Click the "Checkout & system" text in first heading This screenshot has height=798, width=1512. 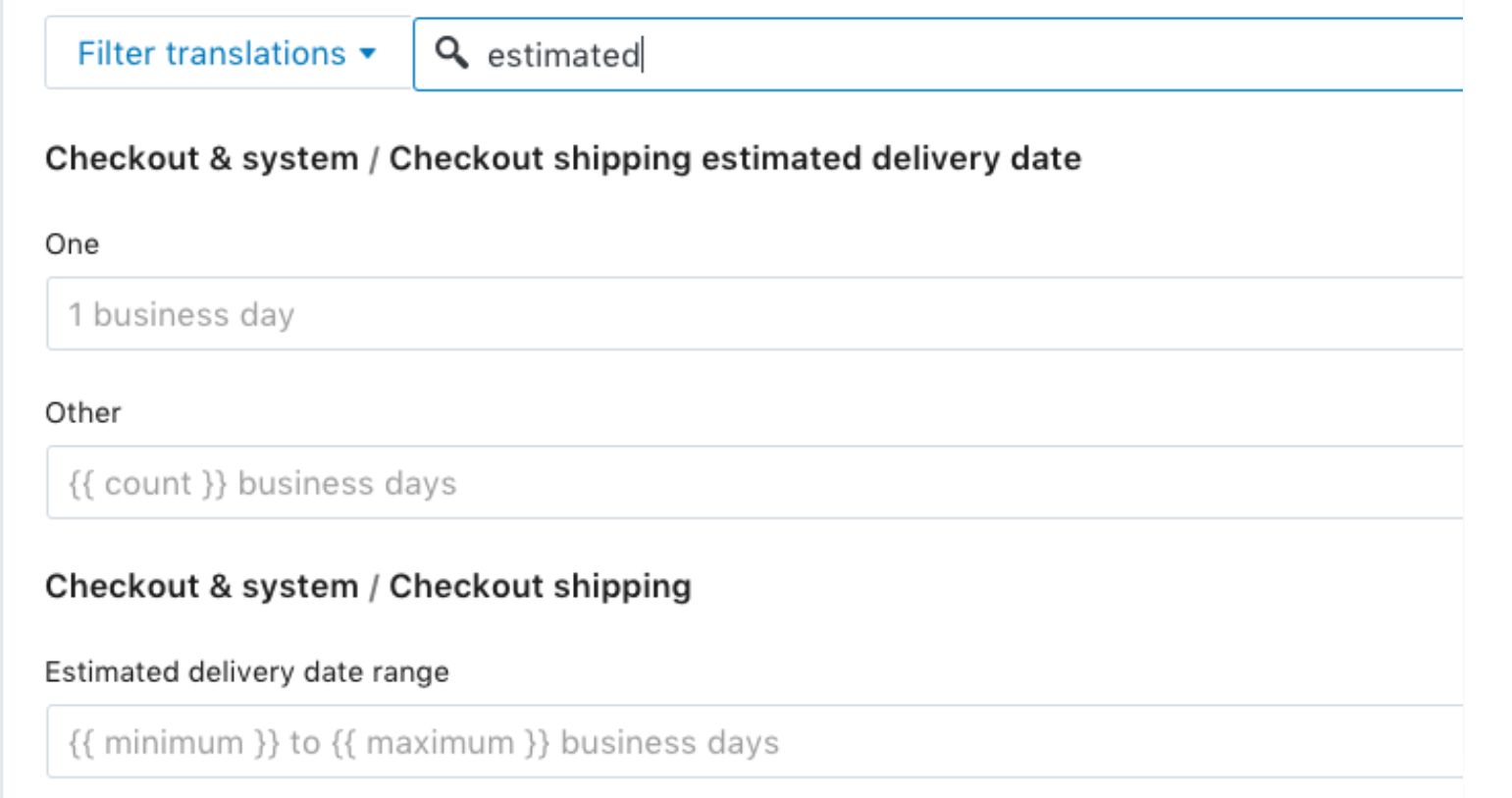tap(202, 158)
